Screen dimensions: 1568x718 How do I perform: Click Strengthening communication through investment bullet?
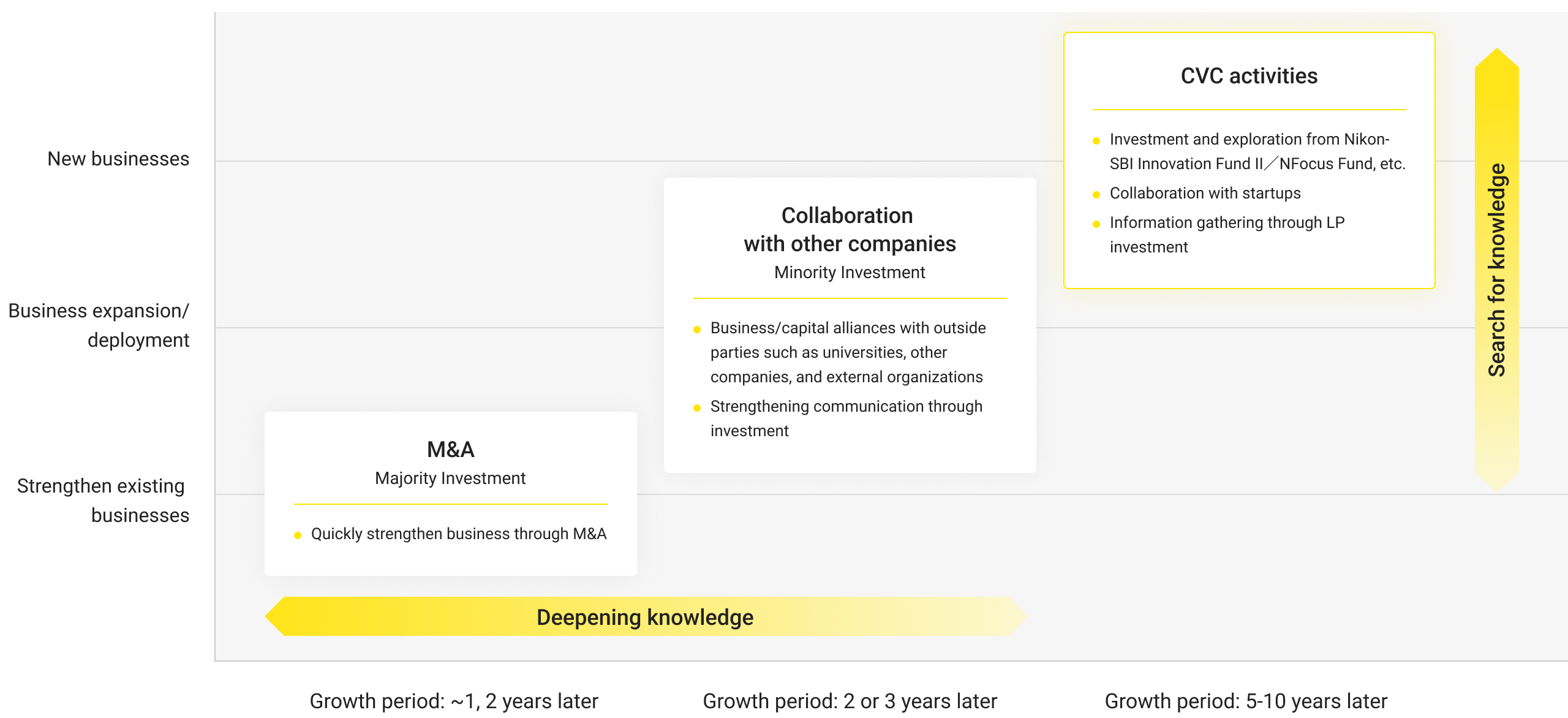(846, 418)
